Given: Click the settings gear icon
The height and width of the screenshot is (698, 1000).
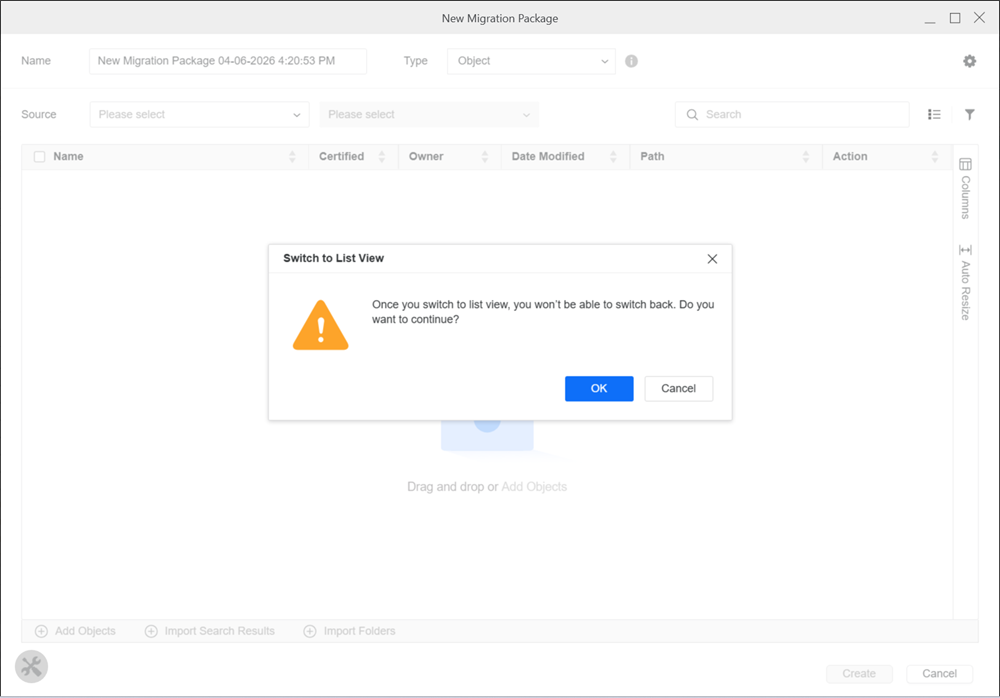Looking at the screenshot, I should point(969,61).
